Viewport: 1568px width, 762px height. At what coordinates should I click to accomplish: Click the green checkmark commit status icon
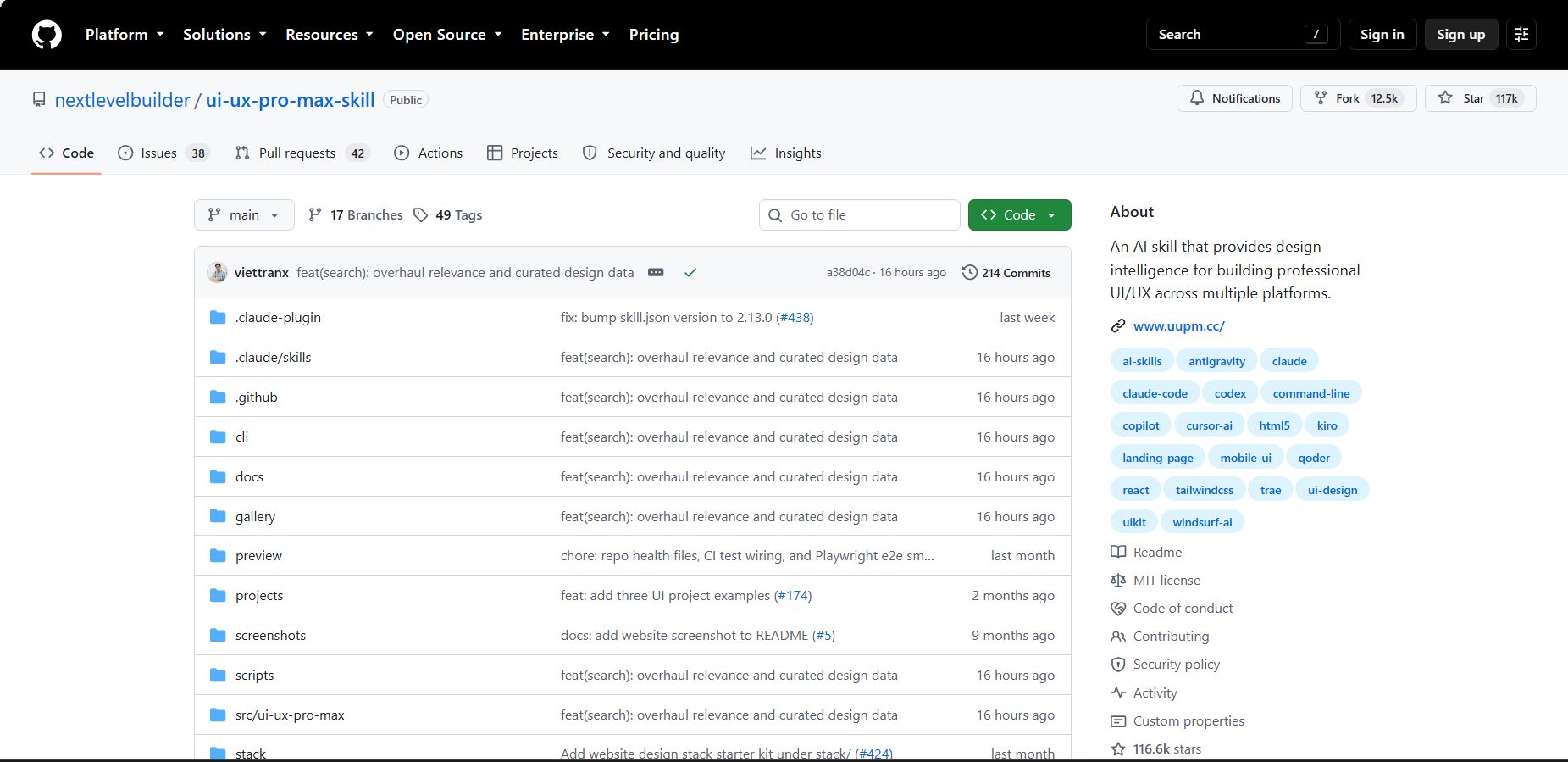pos(690,272)
